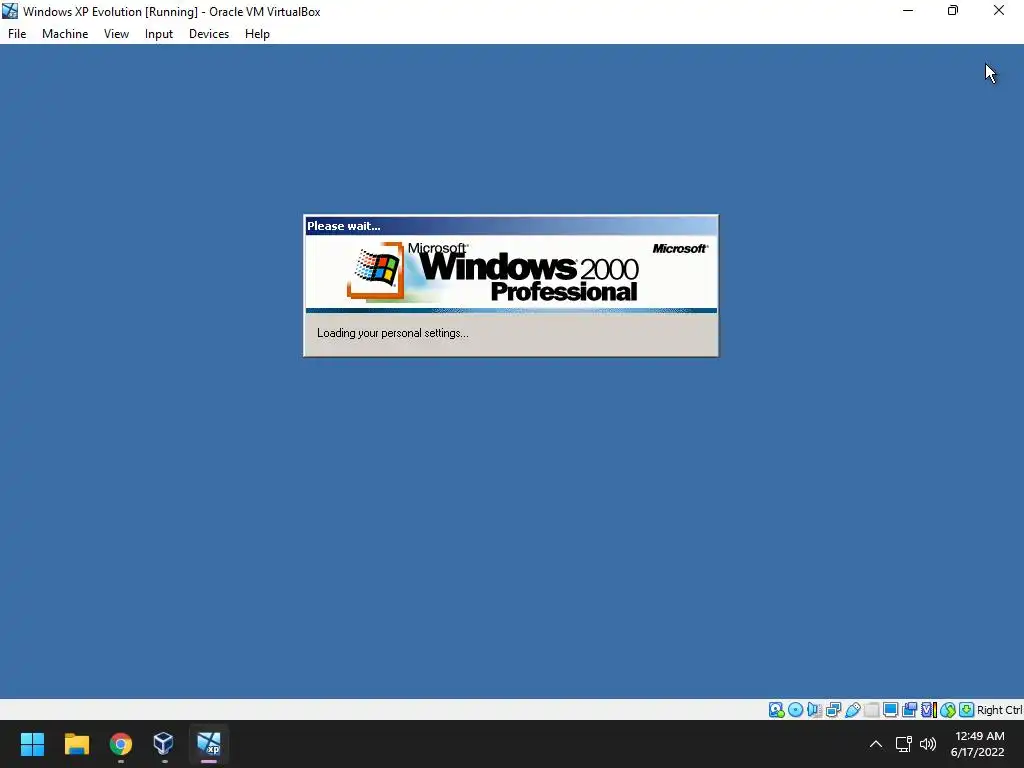The width and height of the screenshot is (1024, 768).
Task: Open the Machine menu
Action: (65, 34)
